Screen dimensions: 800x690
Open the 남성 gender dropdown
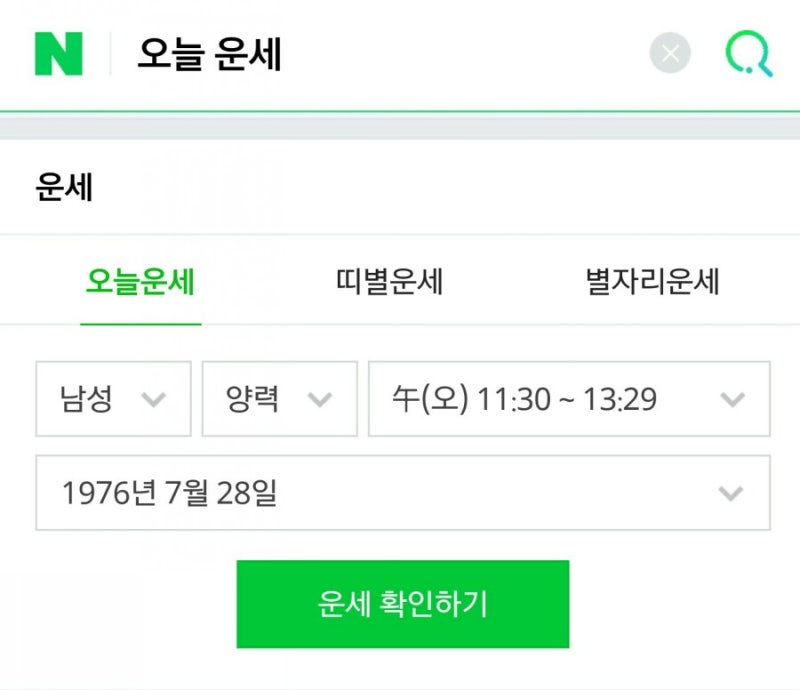pyautogui.click(x=113, y=399)
